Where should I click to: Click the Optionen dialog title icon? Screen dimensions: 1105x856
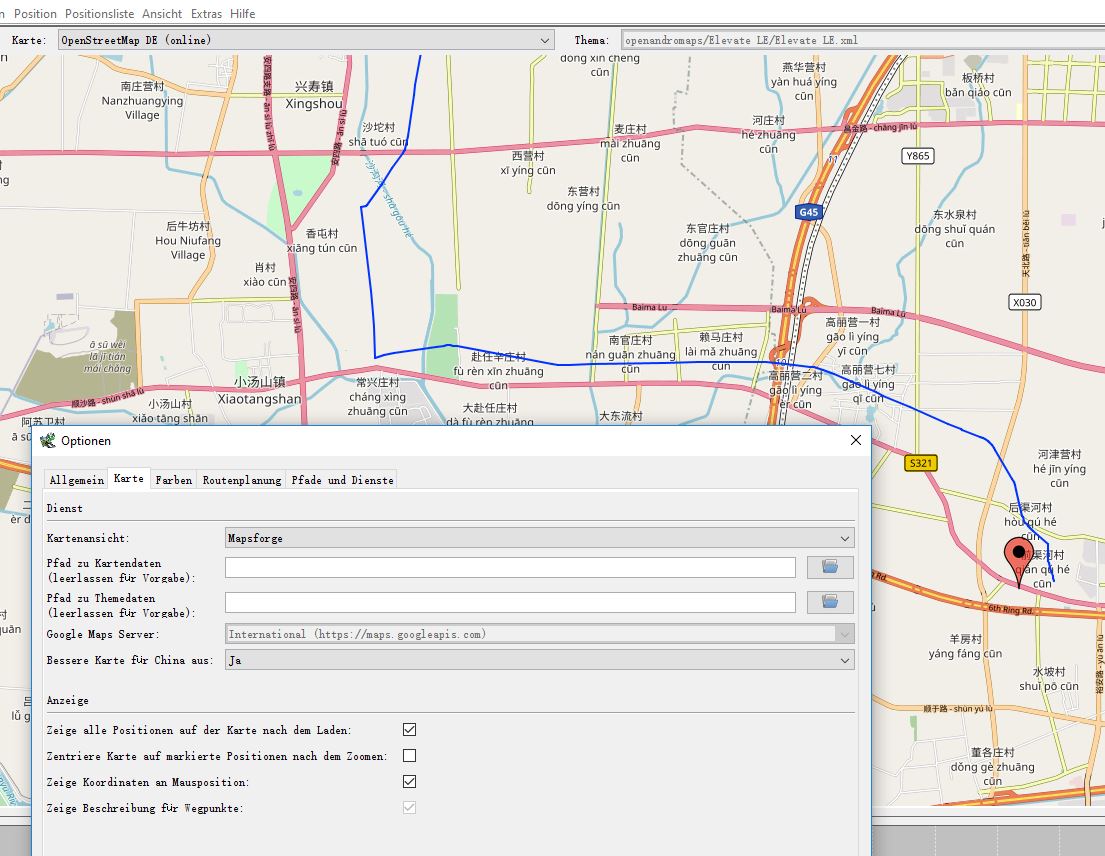coord(47,440)
